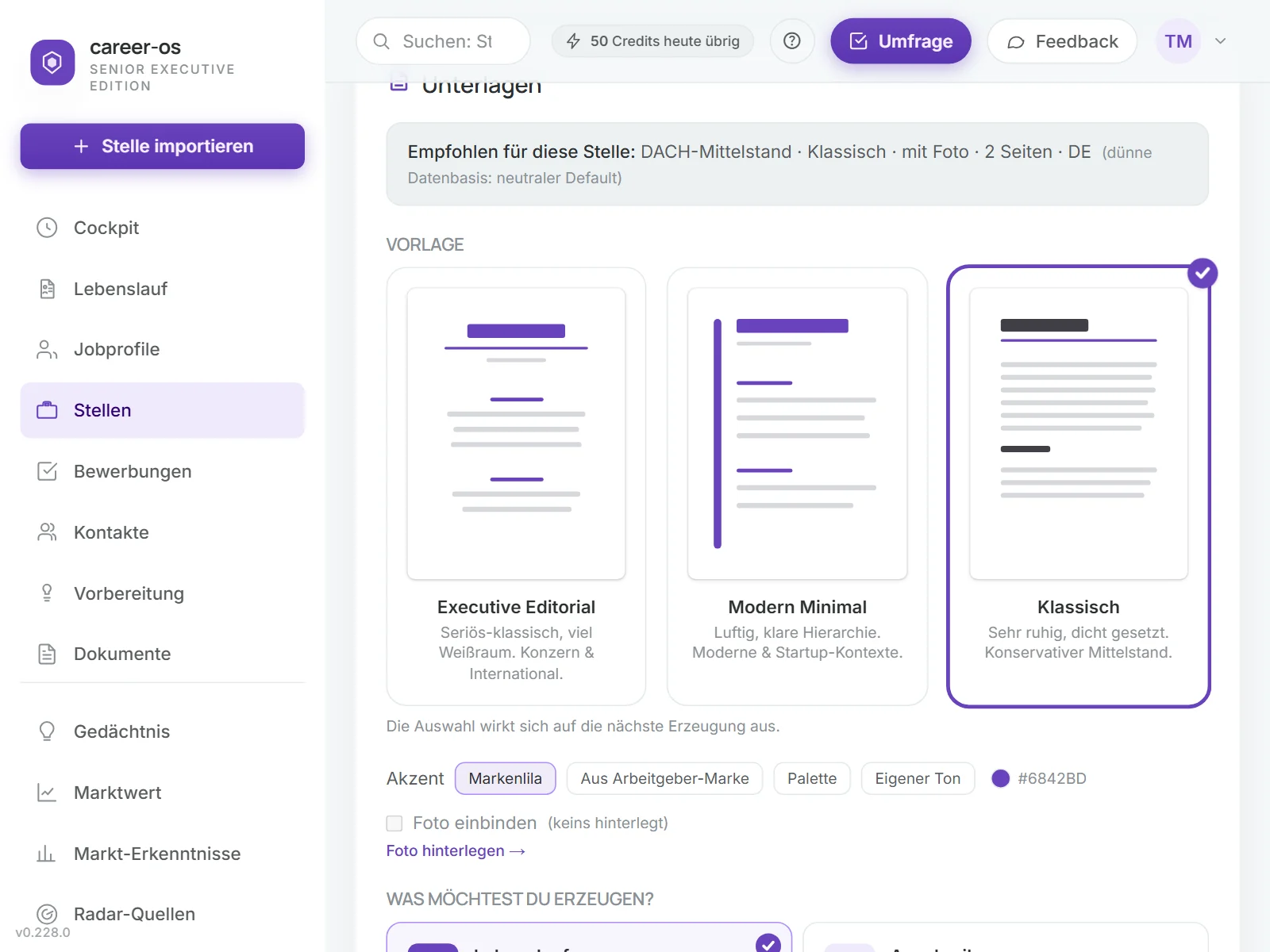Expand the user account chevron dropdown

tap(1221, 41)
